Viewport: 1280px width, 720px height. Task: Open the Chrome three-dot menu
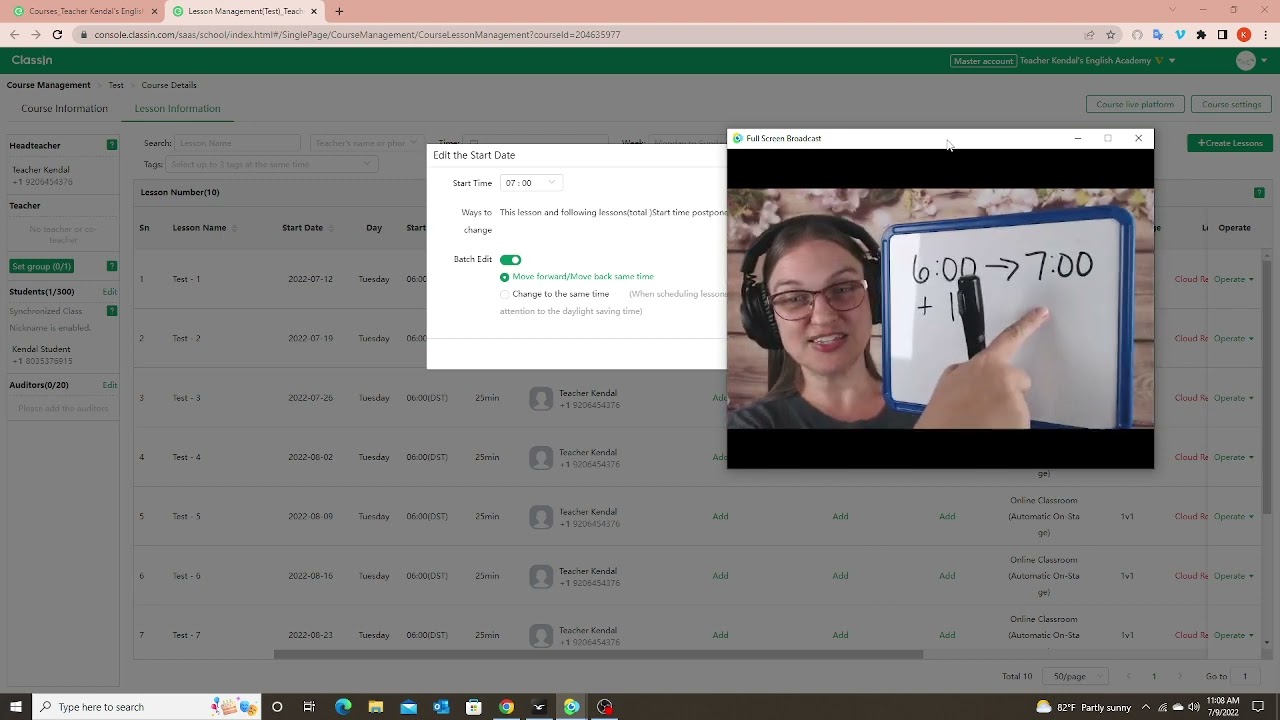pos(1265,34)
